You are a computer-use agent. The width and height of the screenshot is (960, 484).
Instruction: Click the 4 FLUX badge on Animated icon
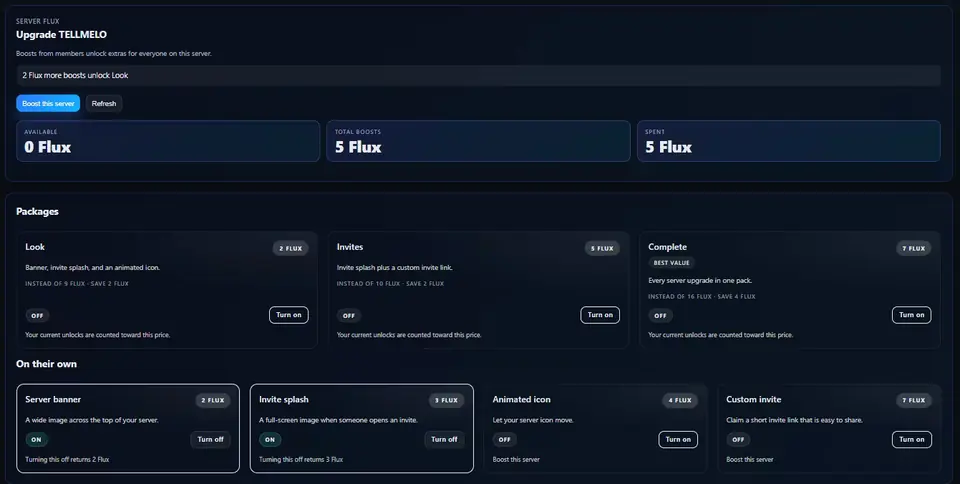click(x=680, y=400)
